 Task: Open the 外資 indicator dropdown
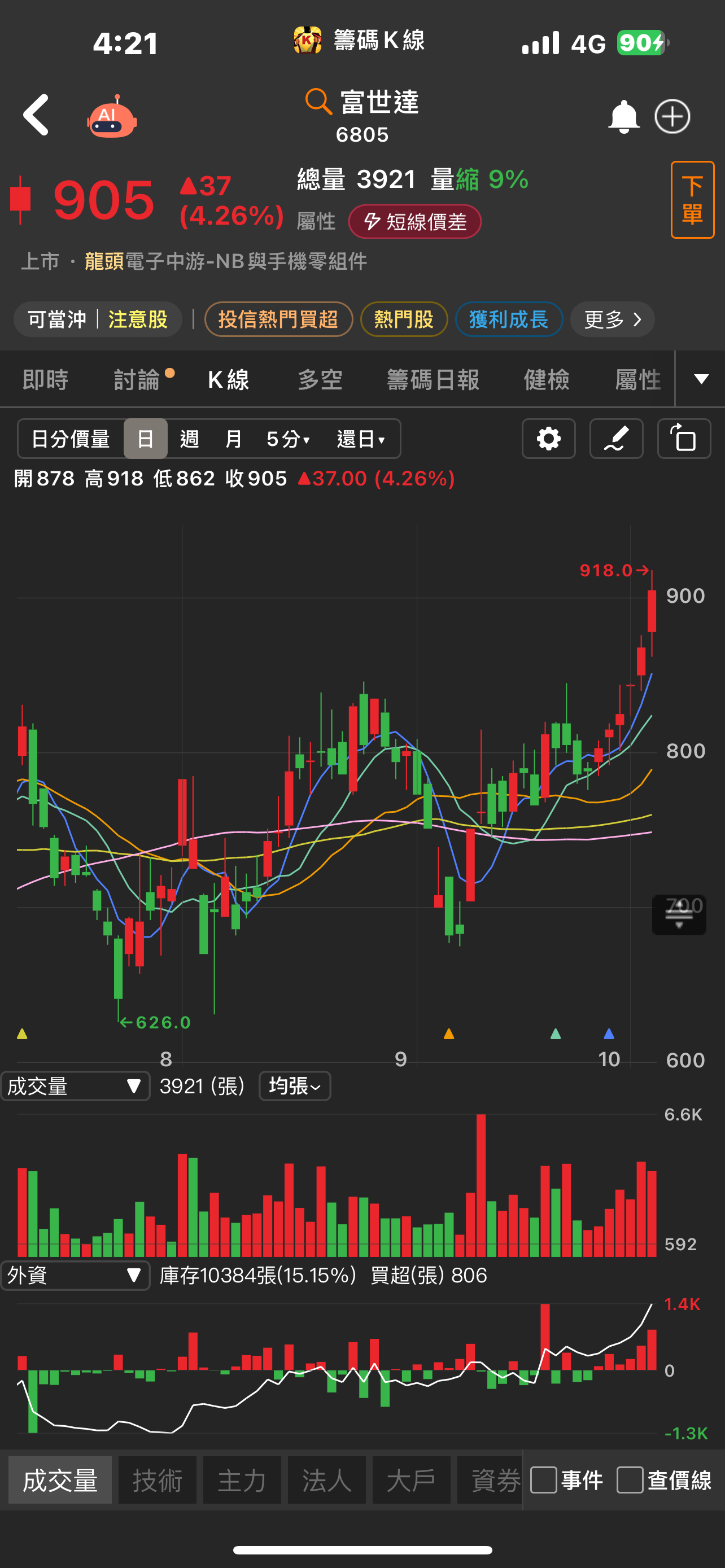(x=76, y=1275)
